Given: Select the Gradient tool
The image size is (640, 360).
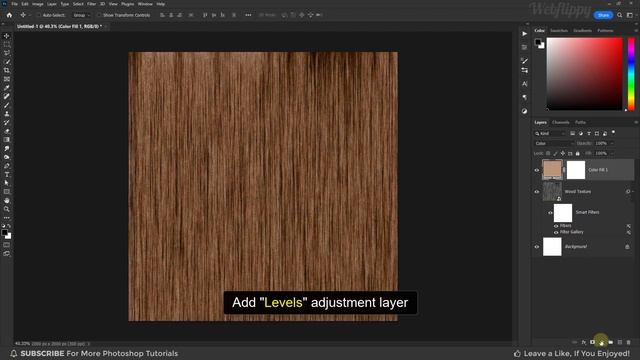Looking at the screenshot, I should 7,140.
